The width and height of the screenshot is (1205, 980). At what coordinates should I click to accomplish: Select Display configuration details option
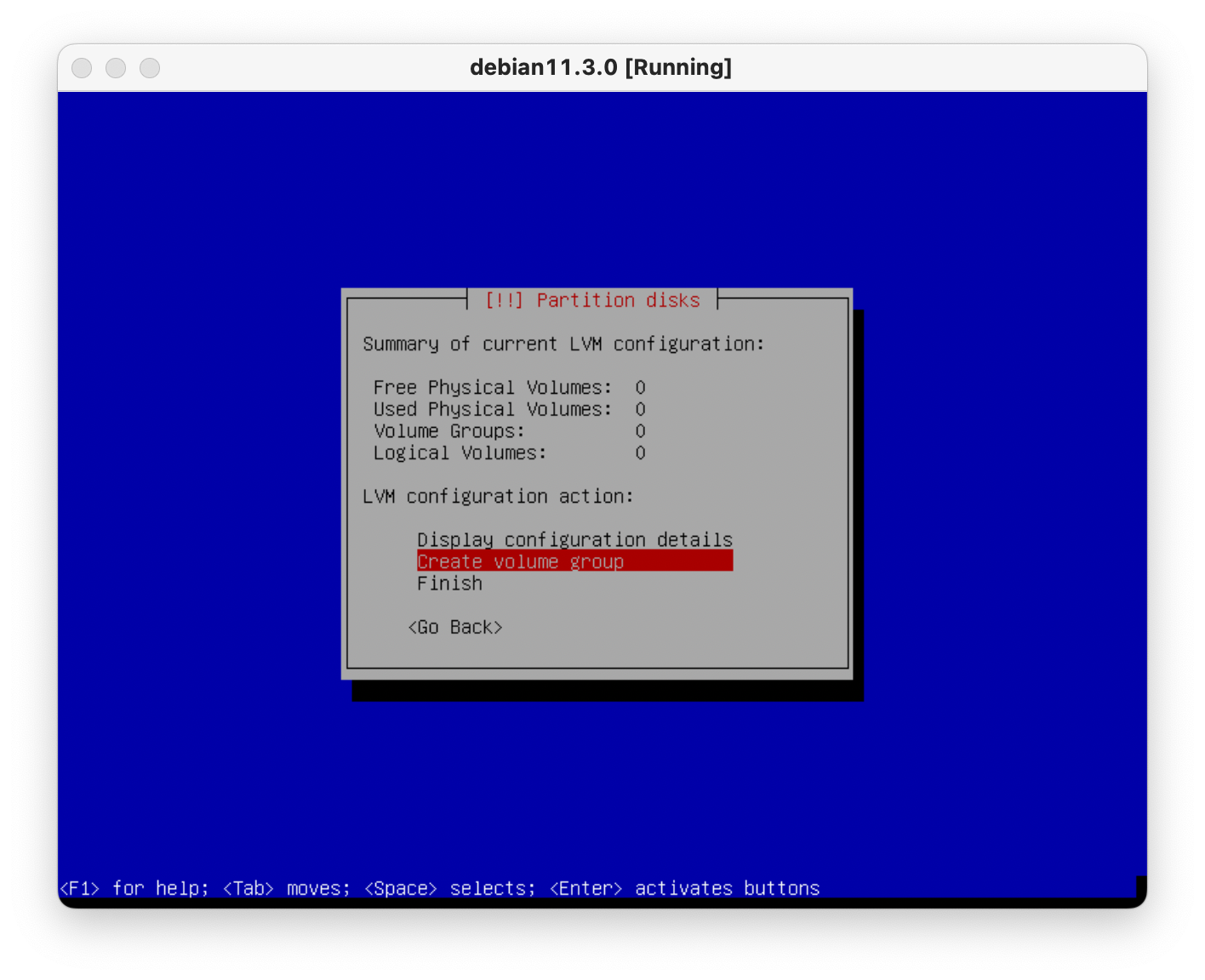[x=574, y=540]
